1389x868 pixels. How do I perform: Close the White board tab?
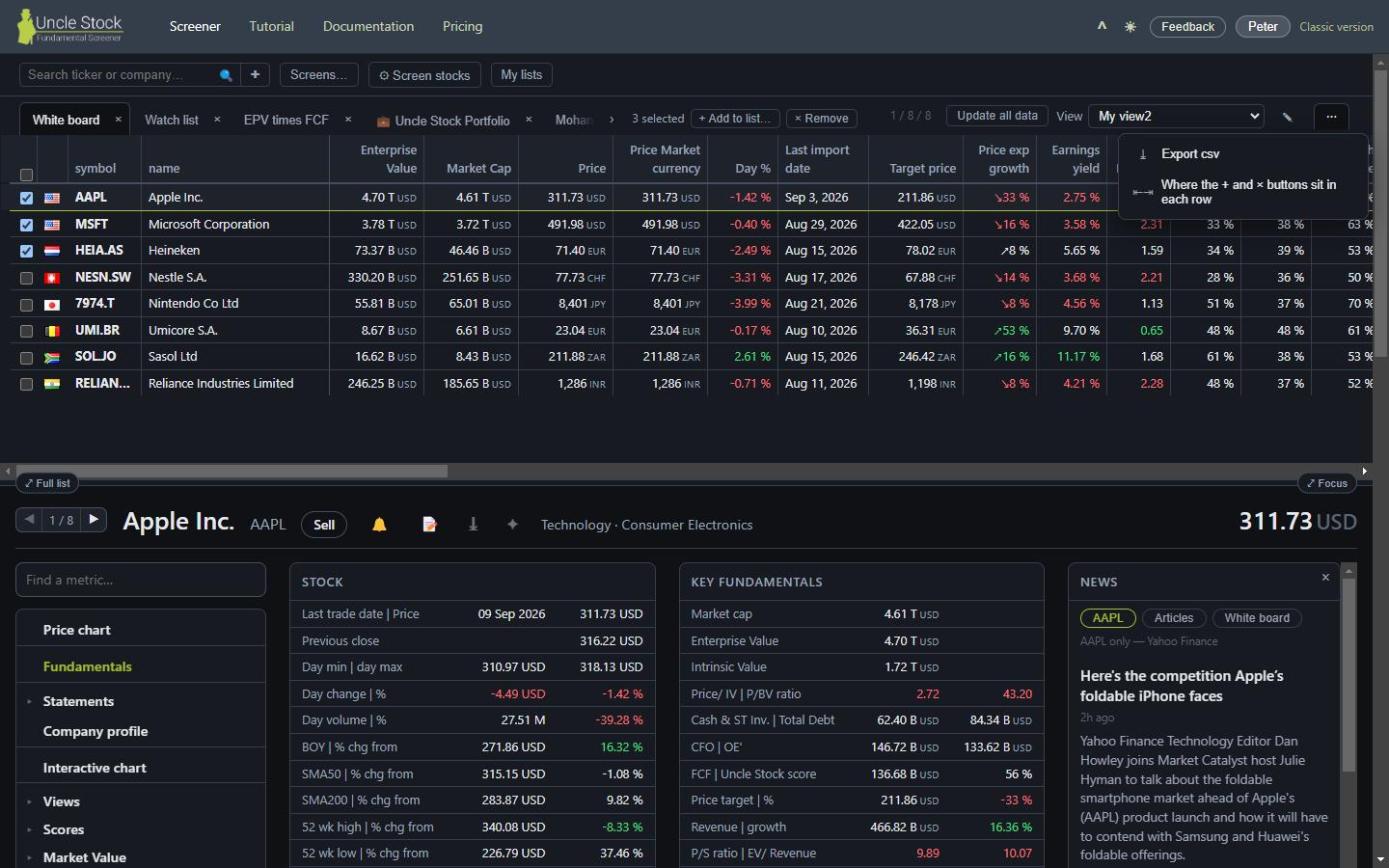point(118,119)
